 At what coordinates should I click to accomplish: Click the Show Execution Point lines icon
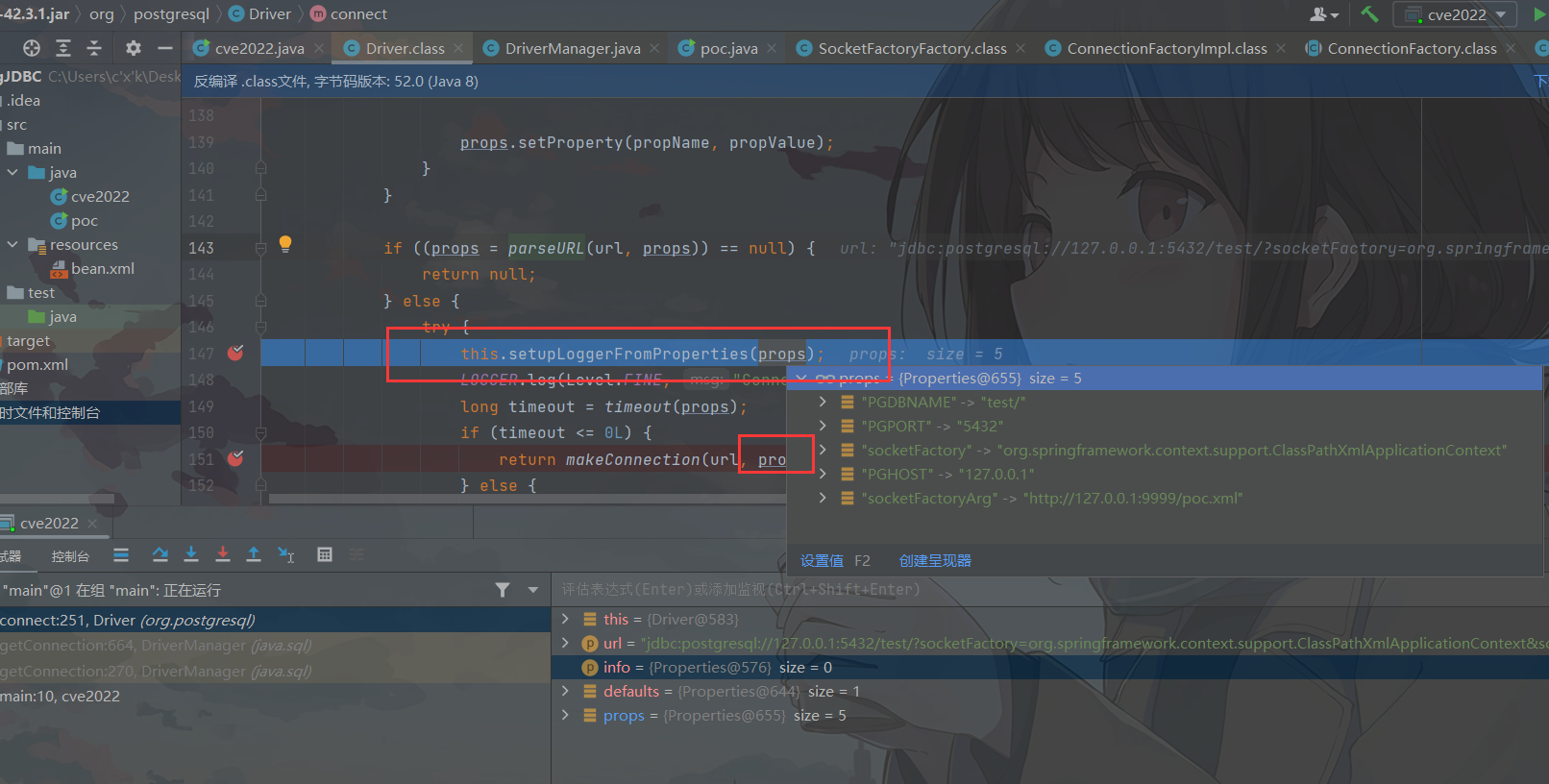click(x=121, y=554)
